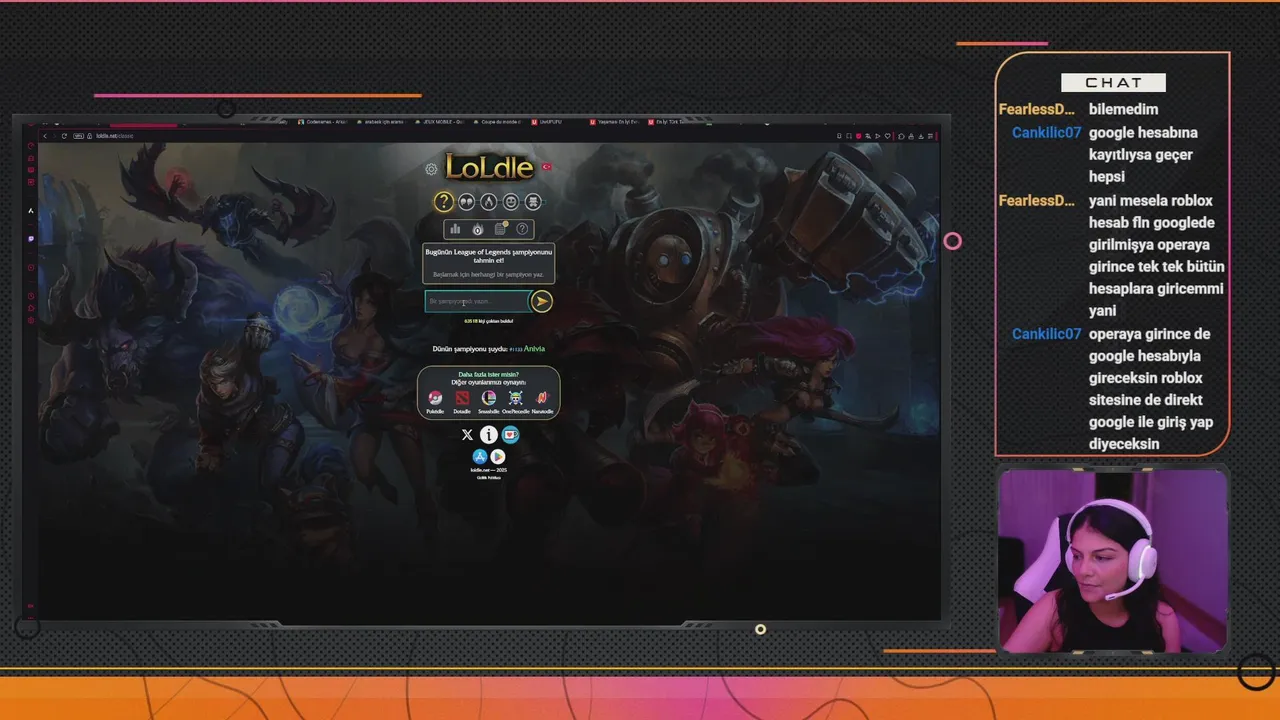
Task: Click first Cankilic07 username in chat
Action: [x=1047, y=132]
